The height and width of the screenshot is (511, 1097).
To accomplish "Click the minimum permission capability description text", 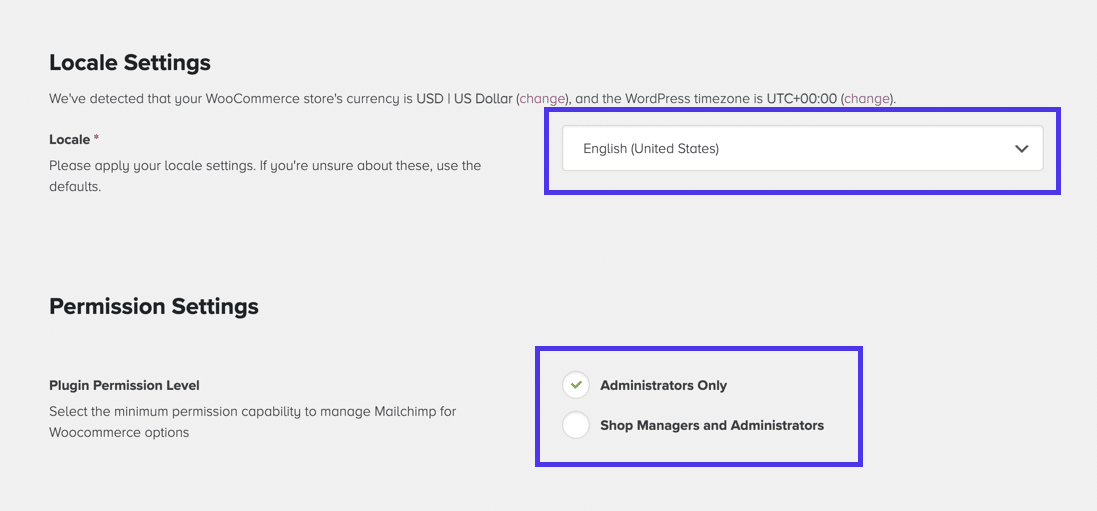I will tap(252, 422).
